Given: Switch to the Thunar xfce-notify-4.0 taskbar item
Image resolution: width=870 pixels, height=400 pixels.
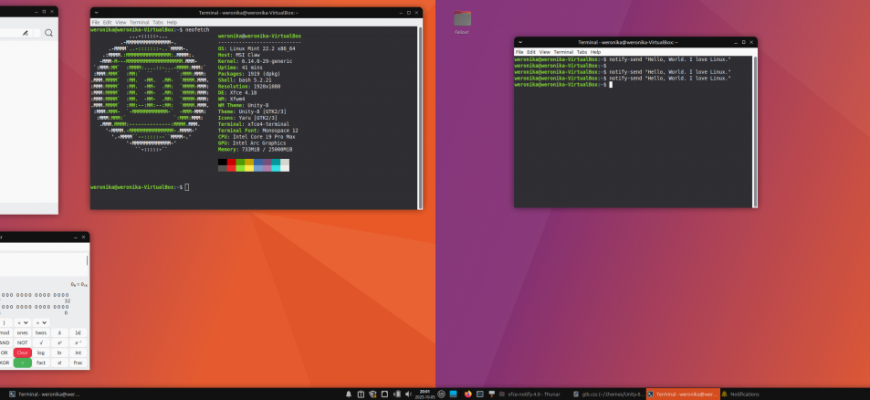Looking at the screenshot, I should pos(528,394).
